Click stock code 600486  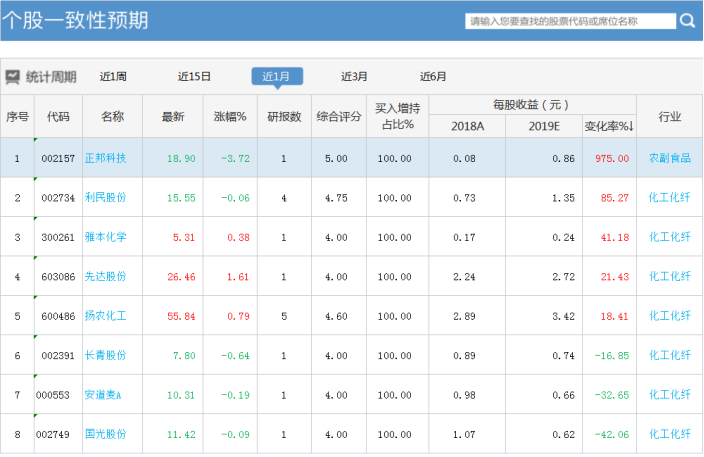point(58,316)
